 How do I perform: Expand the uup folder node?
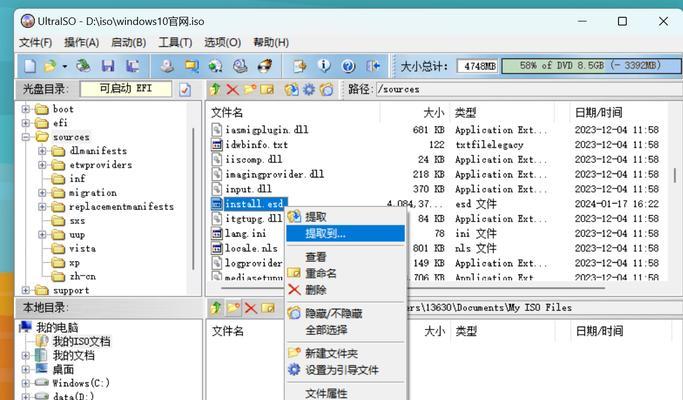42,234
